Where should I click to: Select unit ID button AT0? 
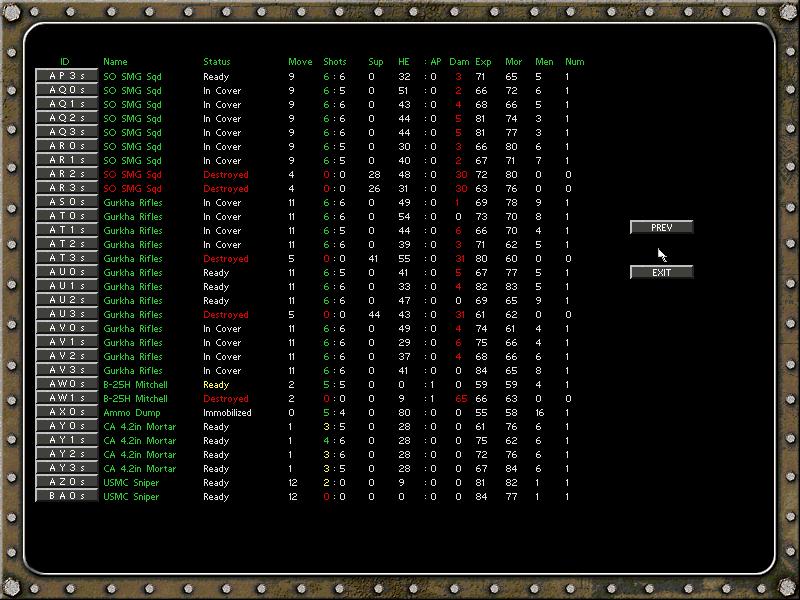[x=66, y=216]
